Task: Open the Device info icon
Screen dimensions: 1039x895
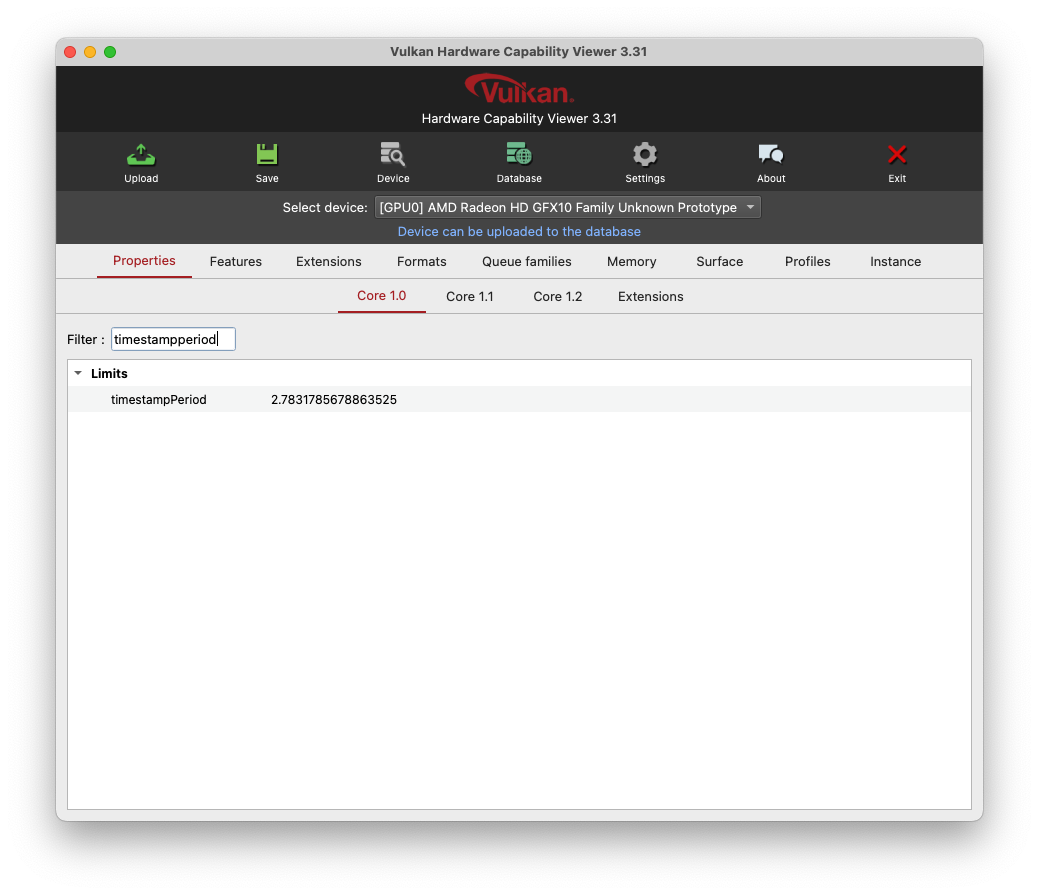Action: tap(392, 160)
